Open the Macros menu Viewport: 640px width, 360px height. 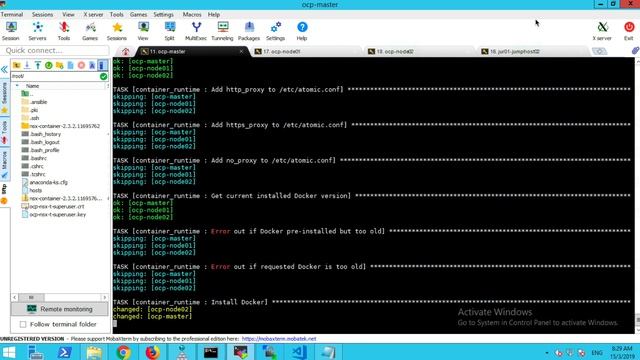(192, 15)
